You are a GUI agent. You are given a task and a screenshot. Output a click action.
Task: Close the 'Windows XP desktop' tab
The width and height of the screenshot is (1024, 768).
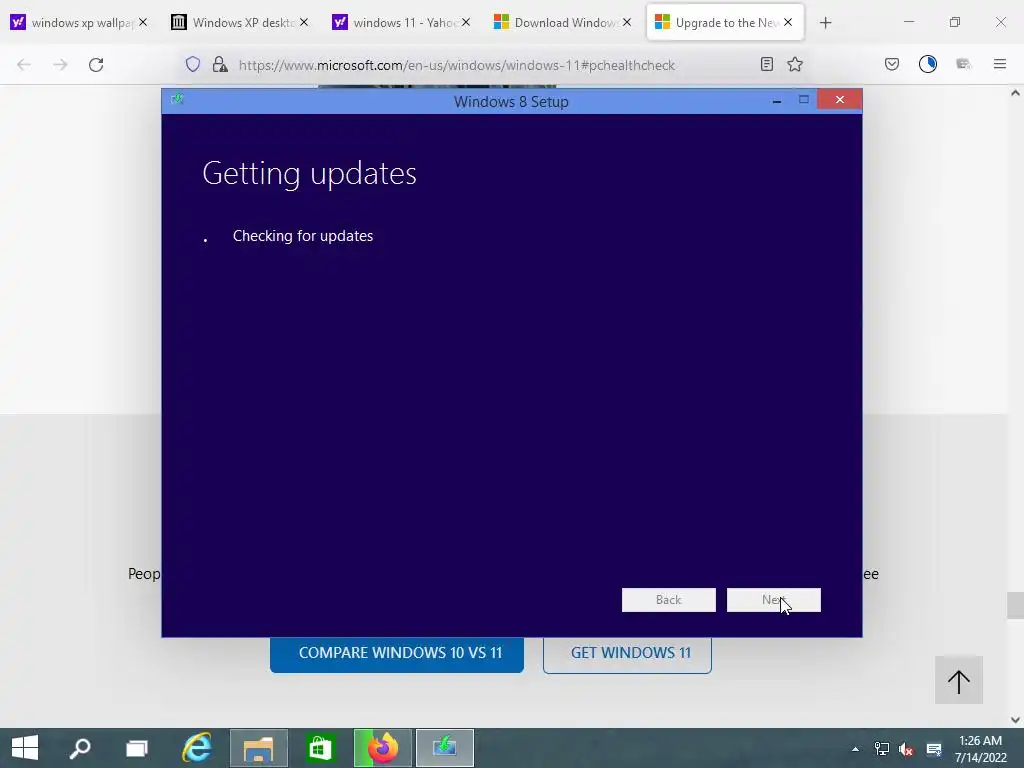tap(304, 22)
